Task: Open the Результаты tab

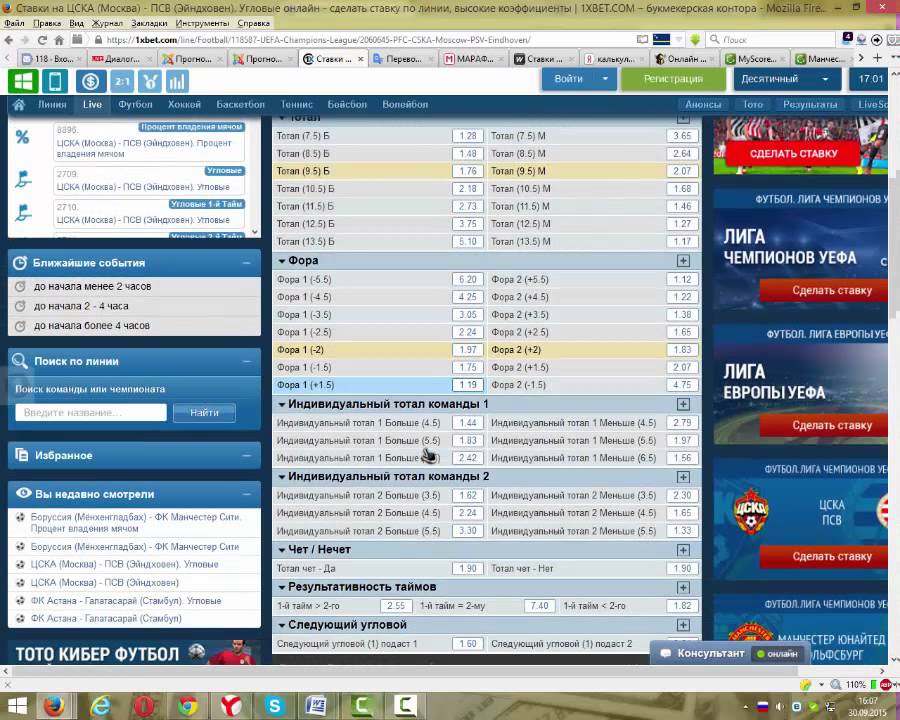Action: point(810,104)
